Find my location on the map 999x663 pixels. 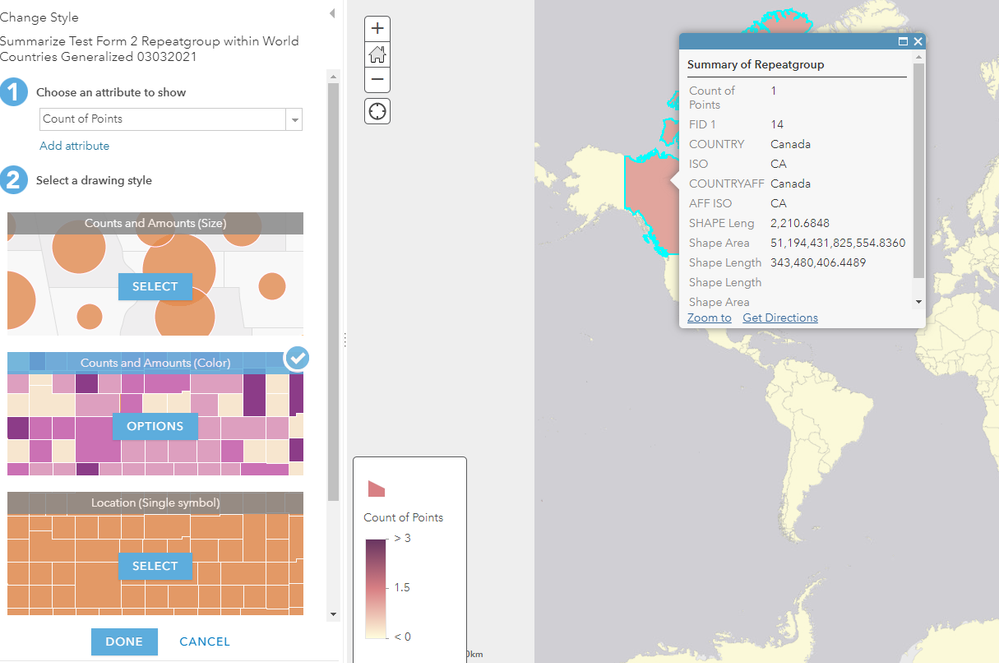click(x=377, y=111)
